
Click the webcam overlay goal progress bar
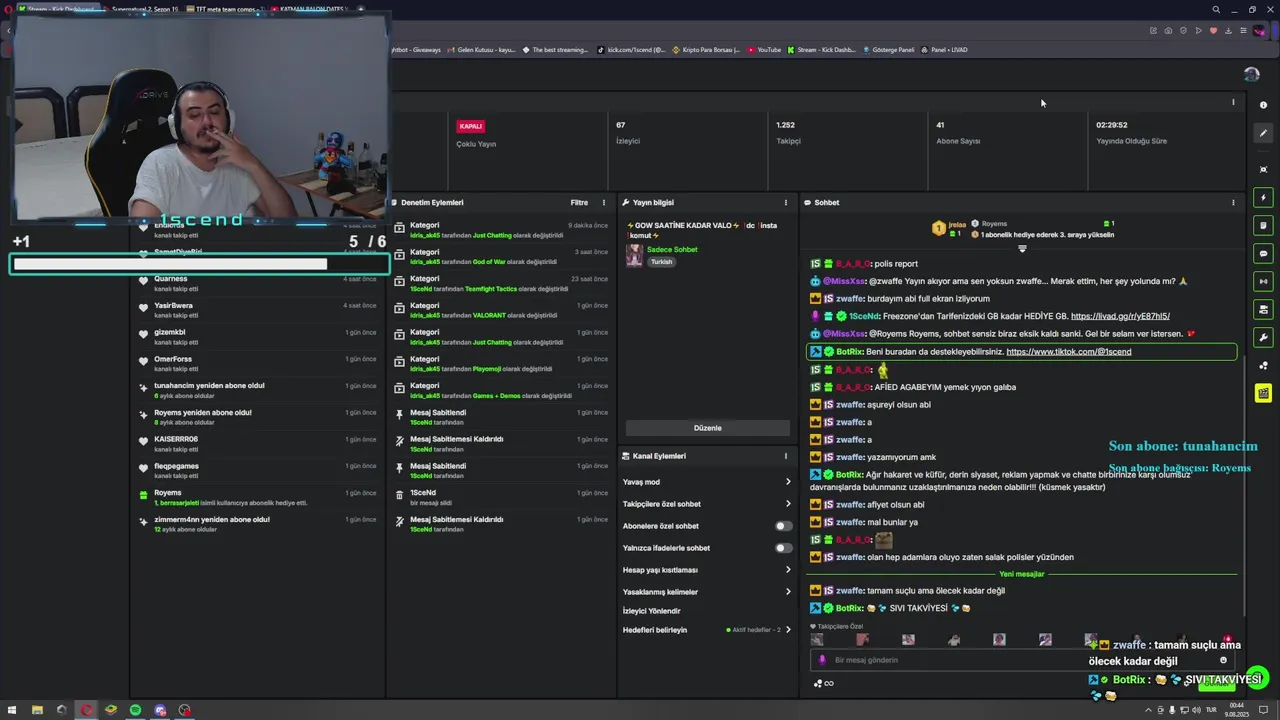coord(200,264)
